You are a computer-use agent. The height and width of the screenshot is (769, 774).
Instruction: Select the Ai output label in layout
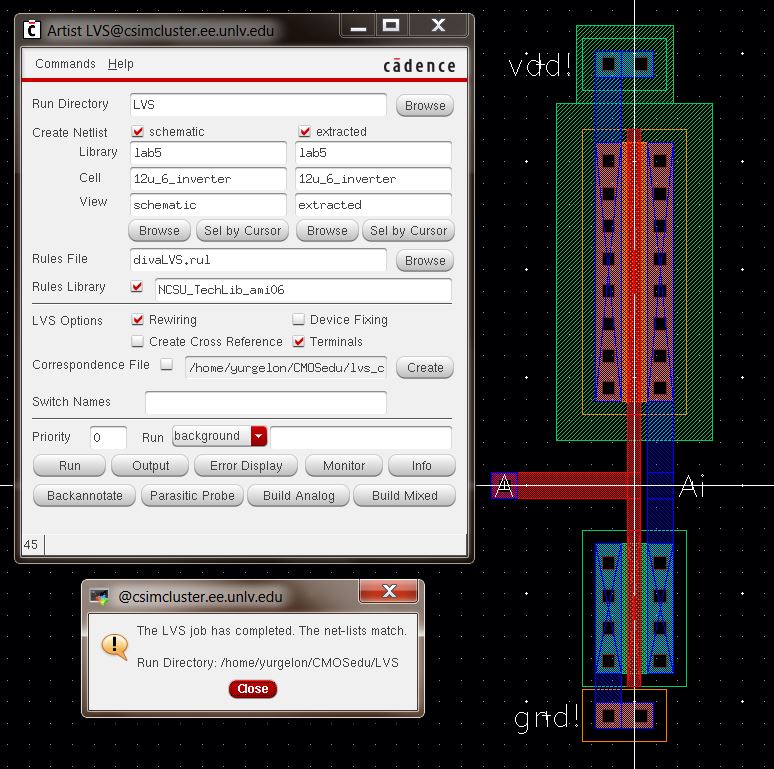[x=692, y=486]
